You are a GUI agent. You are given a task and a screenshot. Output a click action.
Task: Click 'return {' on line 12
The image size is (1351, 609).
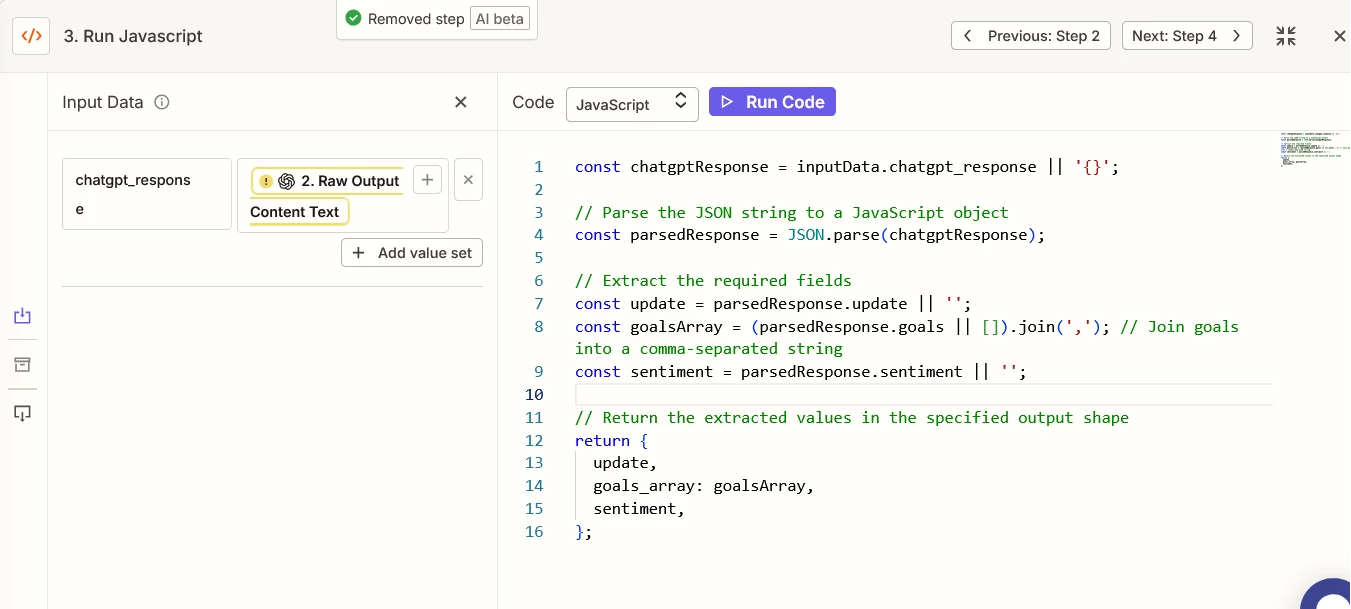click(x=612, y=440)
